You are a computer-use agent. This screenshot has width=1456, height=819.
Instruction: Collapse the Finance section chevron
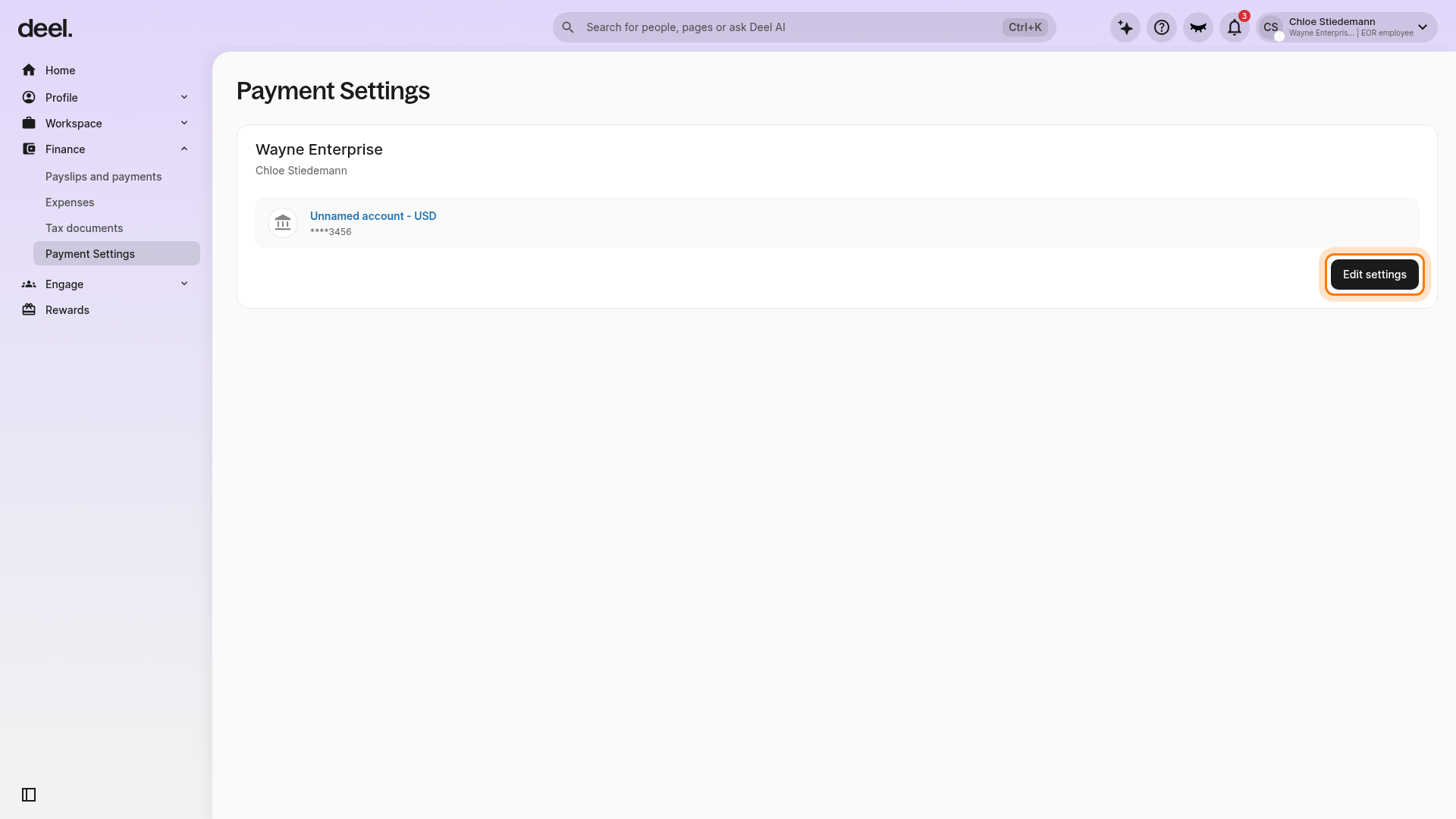point(184,149)
